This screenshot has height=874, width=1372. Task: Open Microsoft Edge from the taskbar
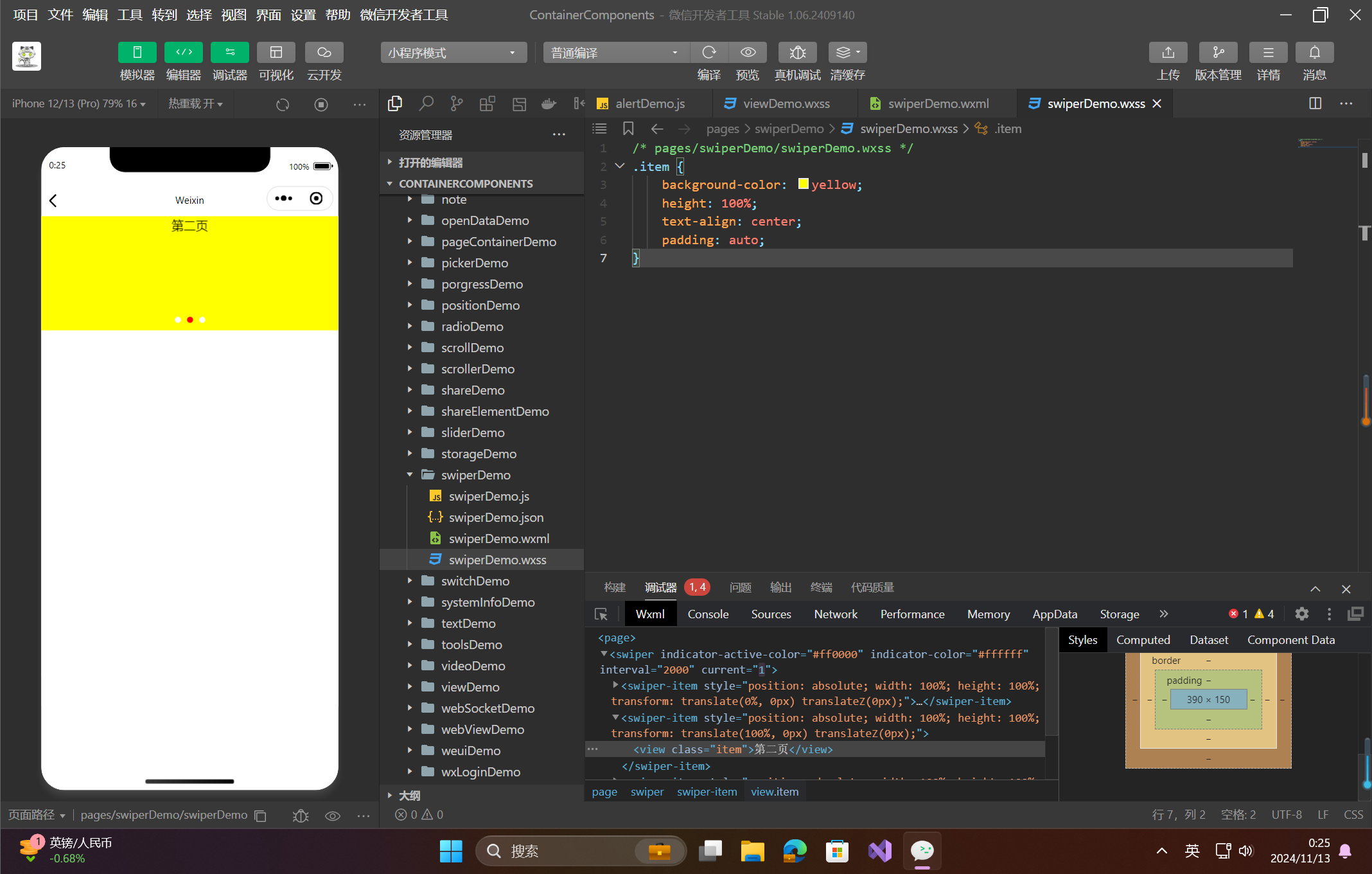pyautogui.click(x=795, y=851)
